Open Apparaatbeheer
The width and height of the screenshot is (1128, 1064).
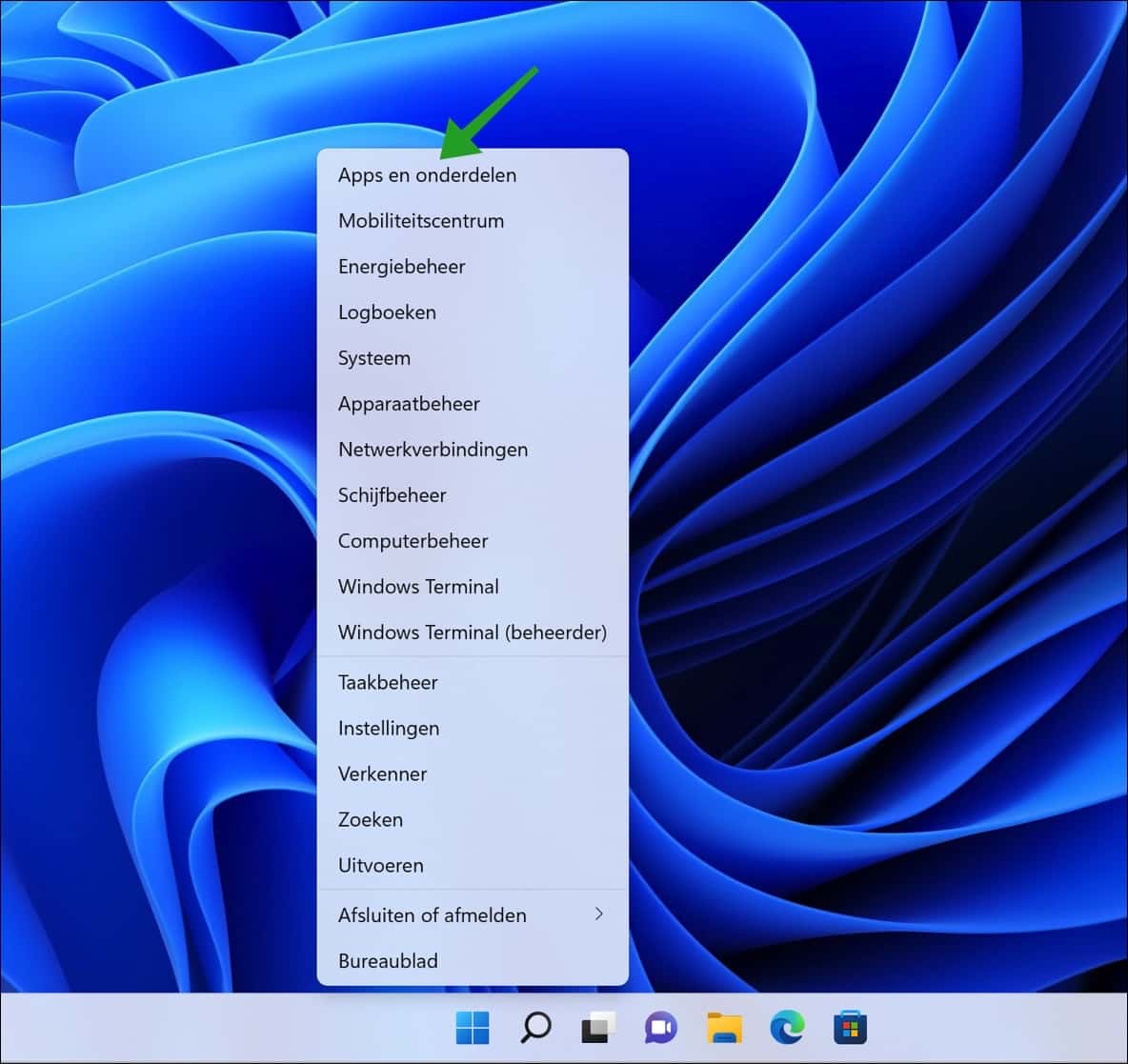click(x=408, y=403)
